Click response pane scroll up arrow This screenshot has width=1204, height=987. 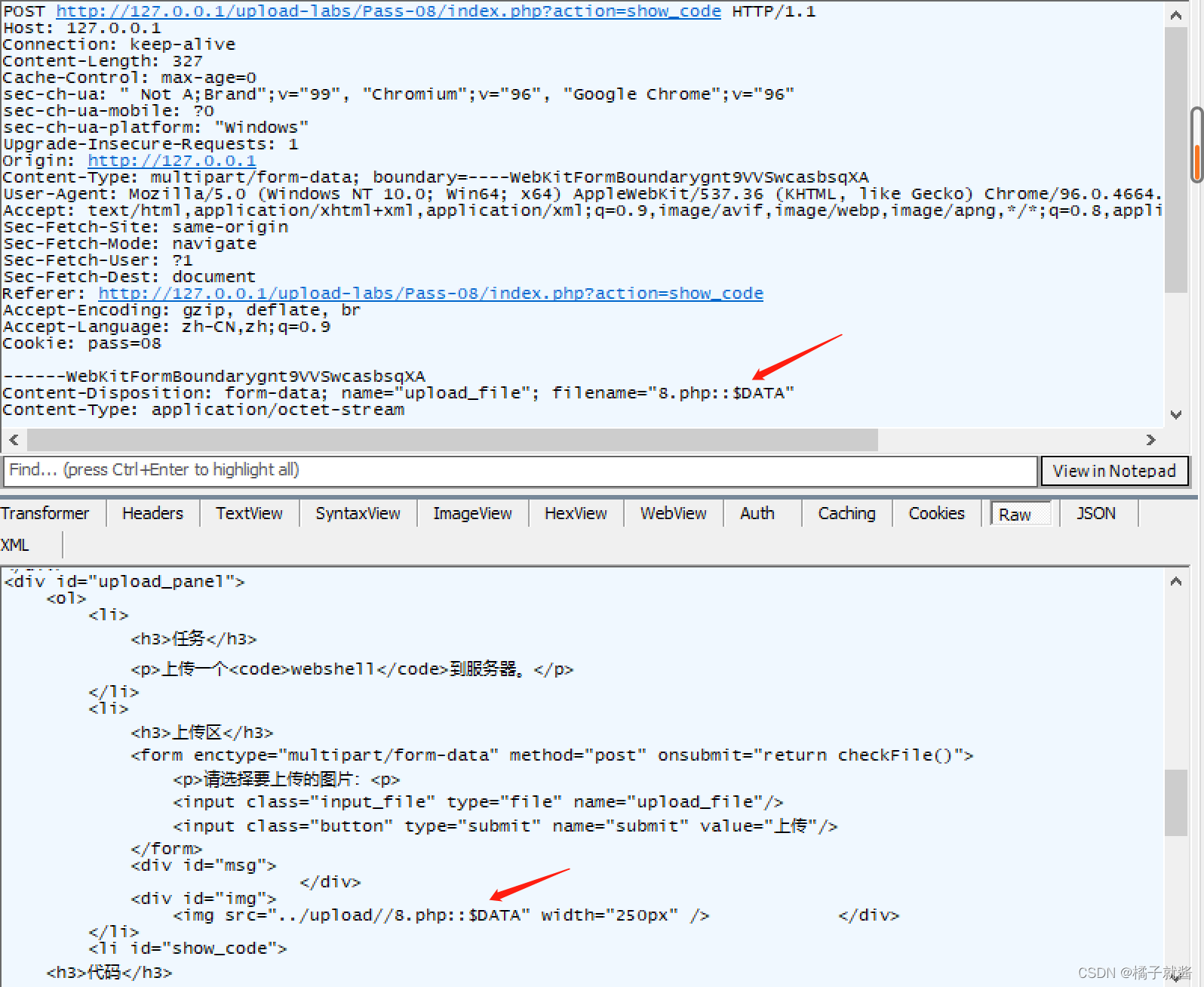click(1176, 581)
